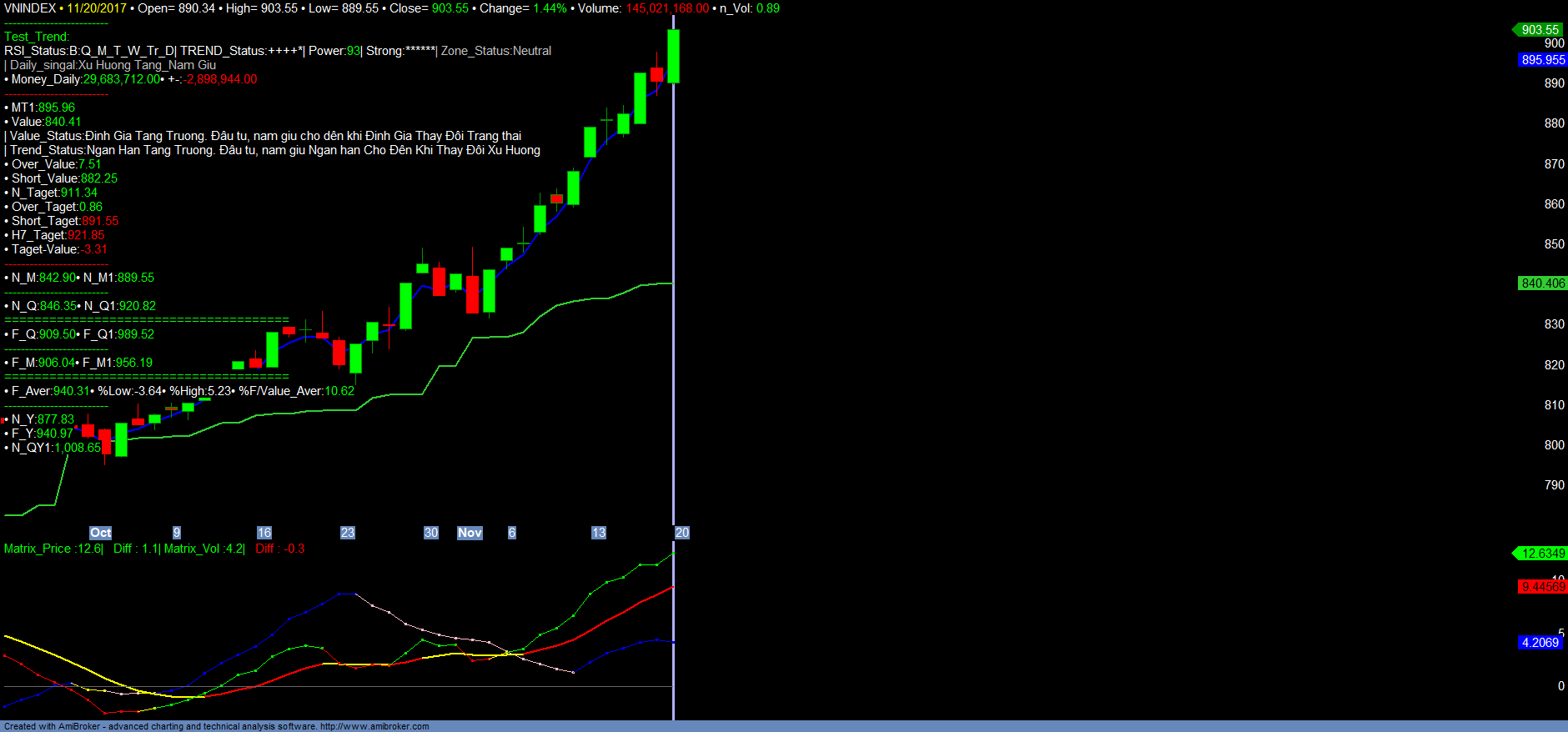1568x732 pixels.
Task: Click the blue 4.2069 indicator tag
Action: point(1540,643)
